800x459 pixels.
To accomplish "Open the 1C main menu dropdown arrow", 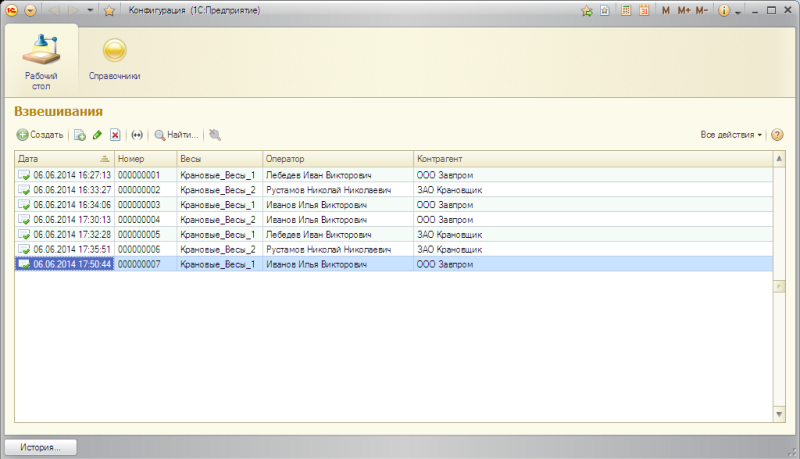I will [29, 11].
